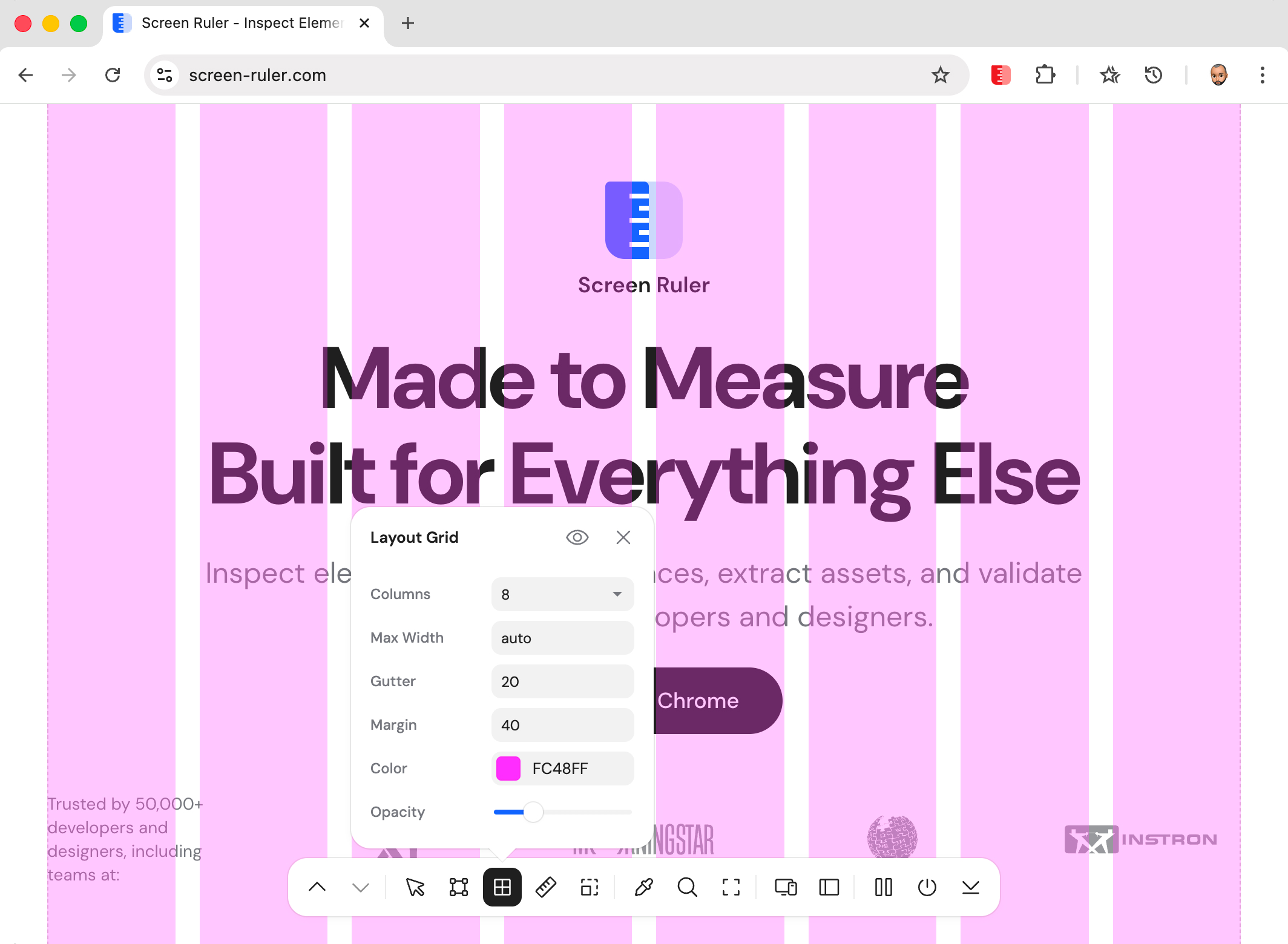Toggle the sidebar panel icon

(829, 887)
